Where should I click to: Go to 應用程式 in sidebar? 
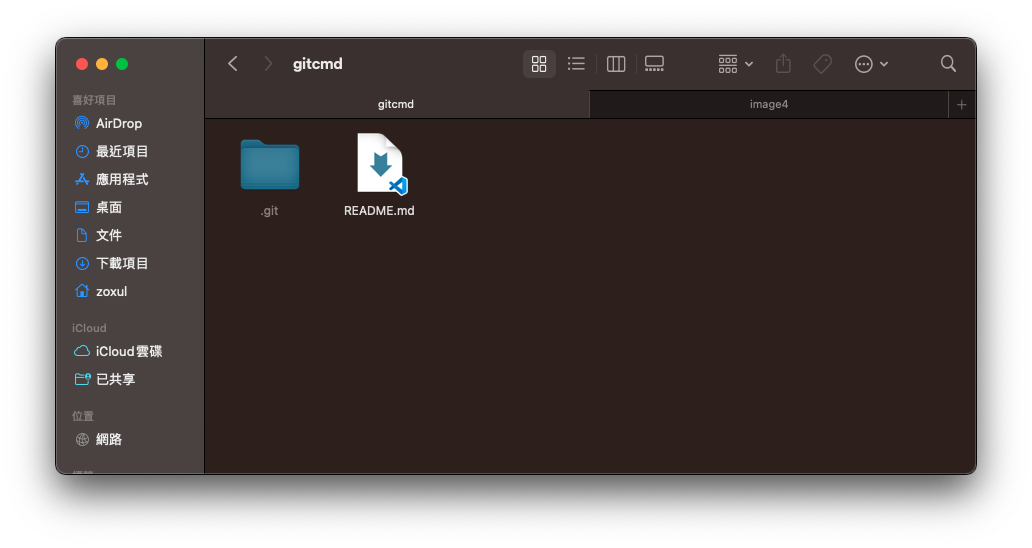[x=121, y=179]
